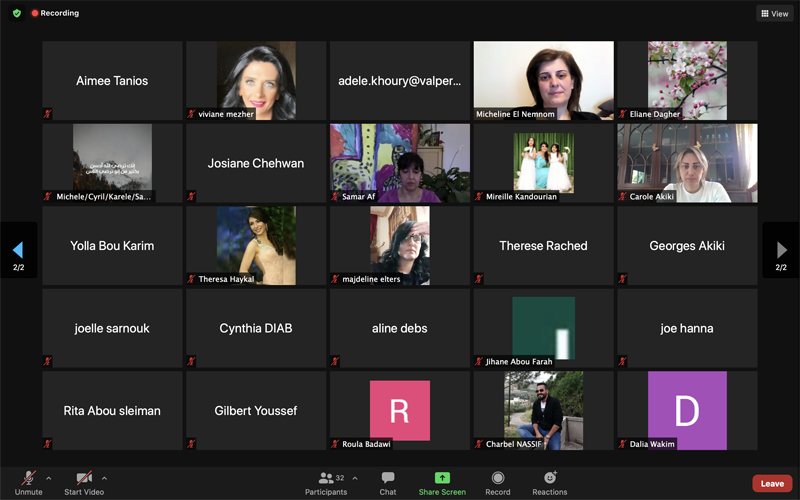
Task: Expand video options arrow beside Start Video
Action: point(104,478)
